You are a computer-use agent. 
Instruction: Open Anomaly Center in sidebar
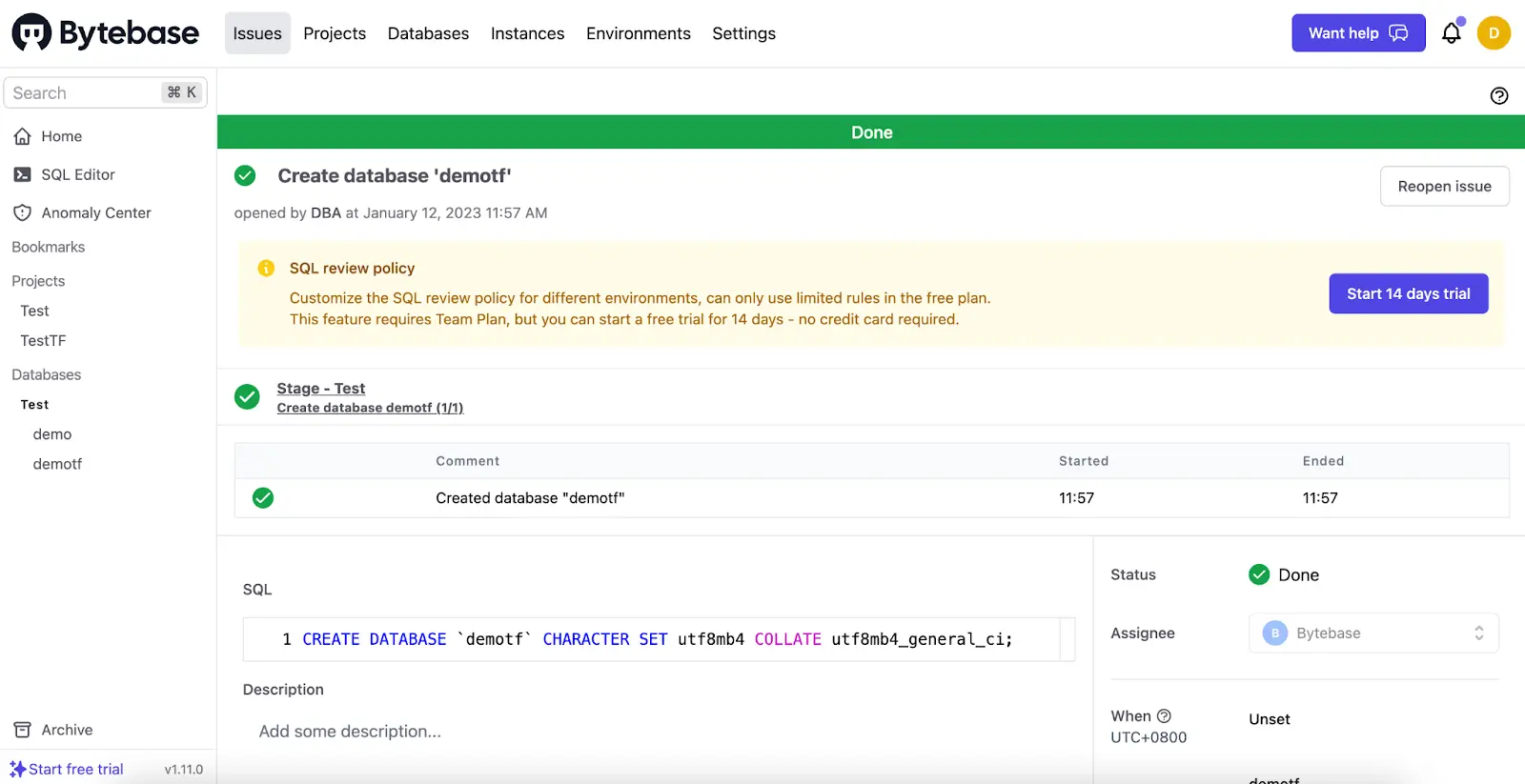[x=96, y=212]
